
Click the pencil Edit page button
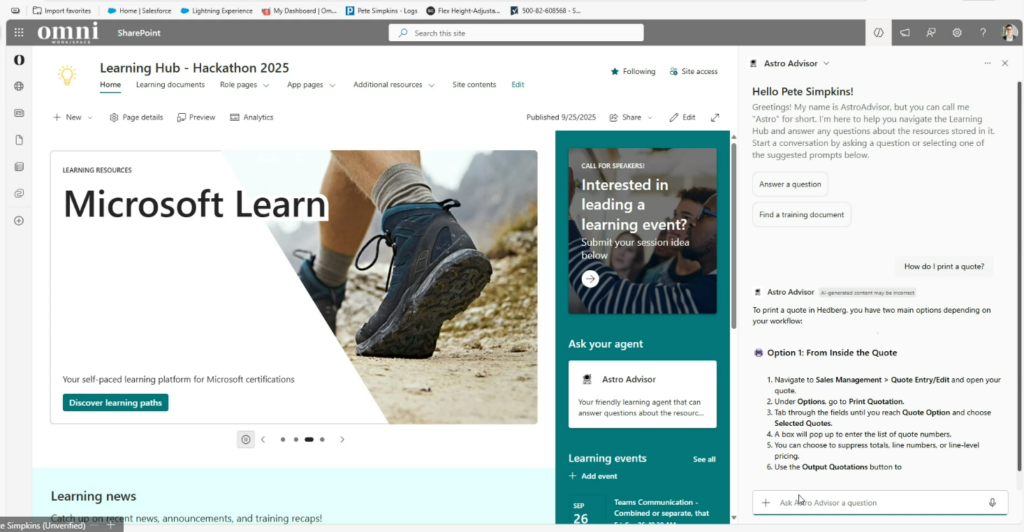pyautogui.click(x=682, y=117)
